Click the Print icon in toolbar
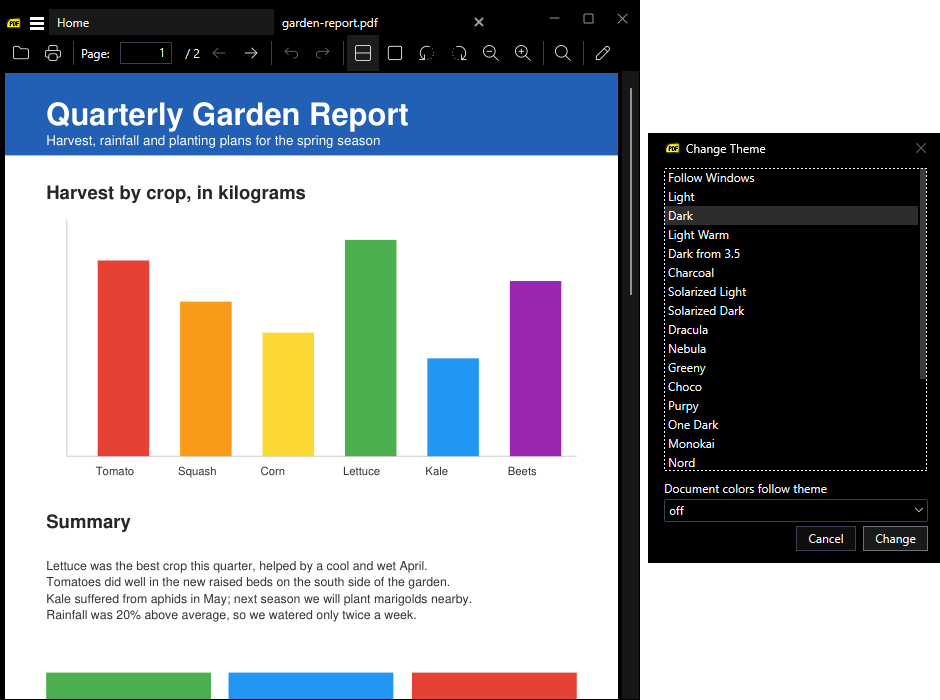This screenshot has height=700, width=940. (x=53, y=53)
